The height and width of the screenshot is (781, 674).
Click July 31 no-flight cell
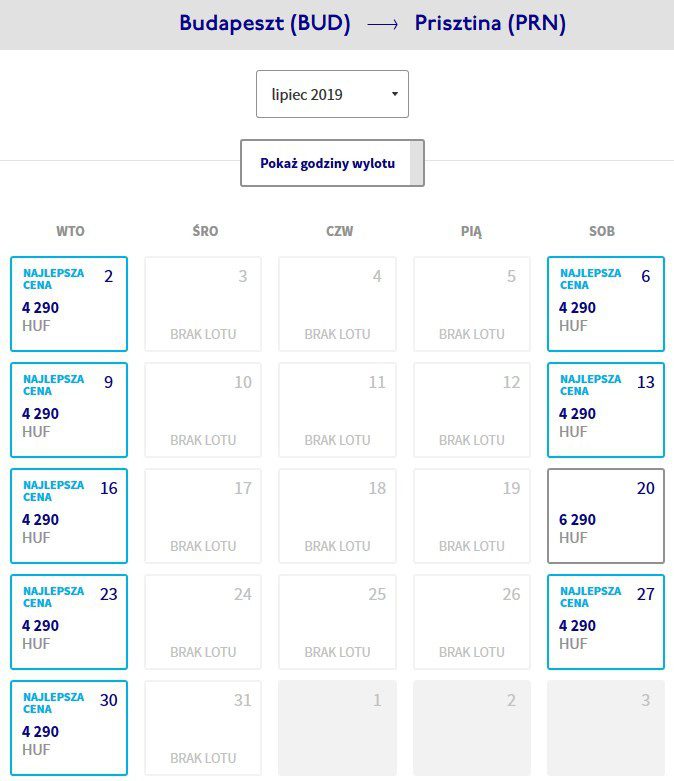coord(203,728)
